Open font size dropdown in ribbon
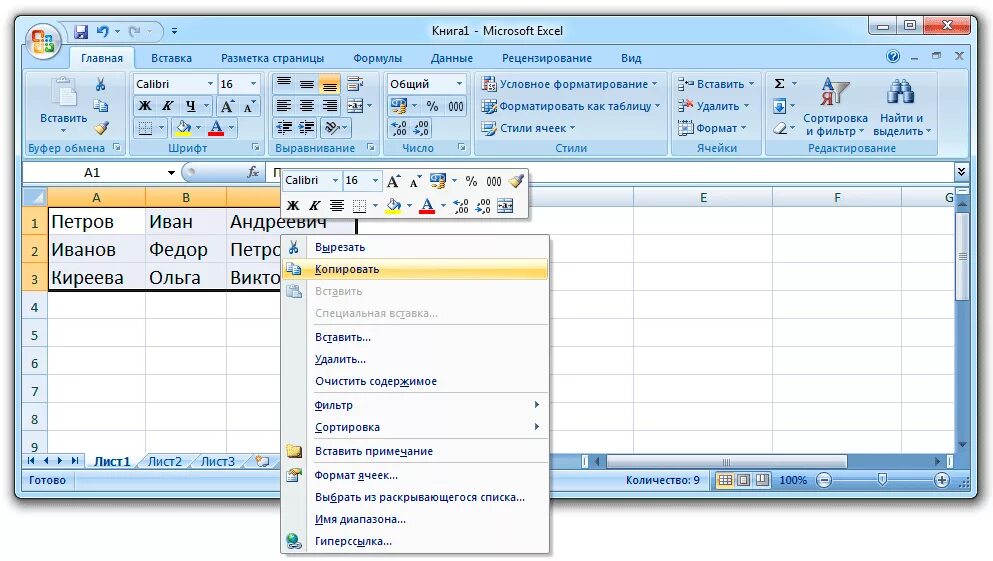 (253, 84)
